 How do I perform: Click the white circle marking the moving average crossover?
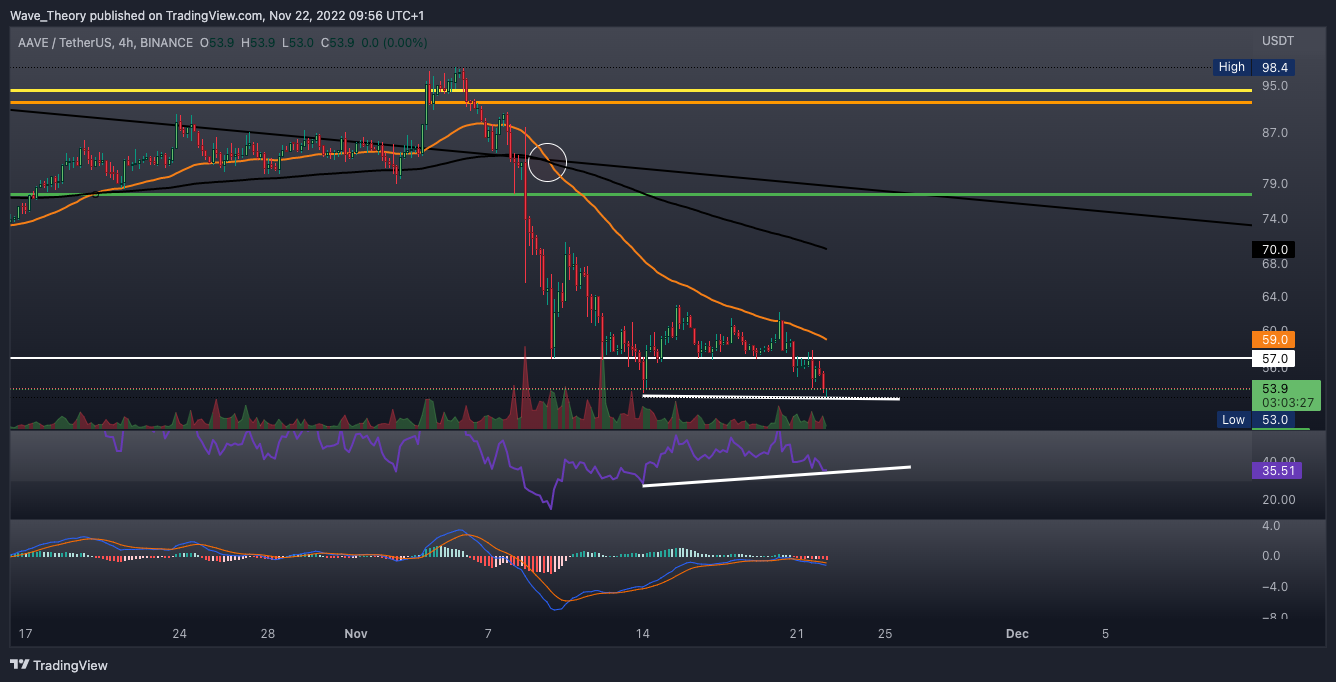547,162
